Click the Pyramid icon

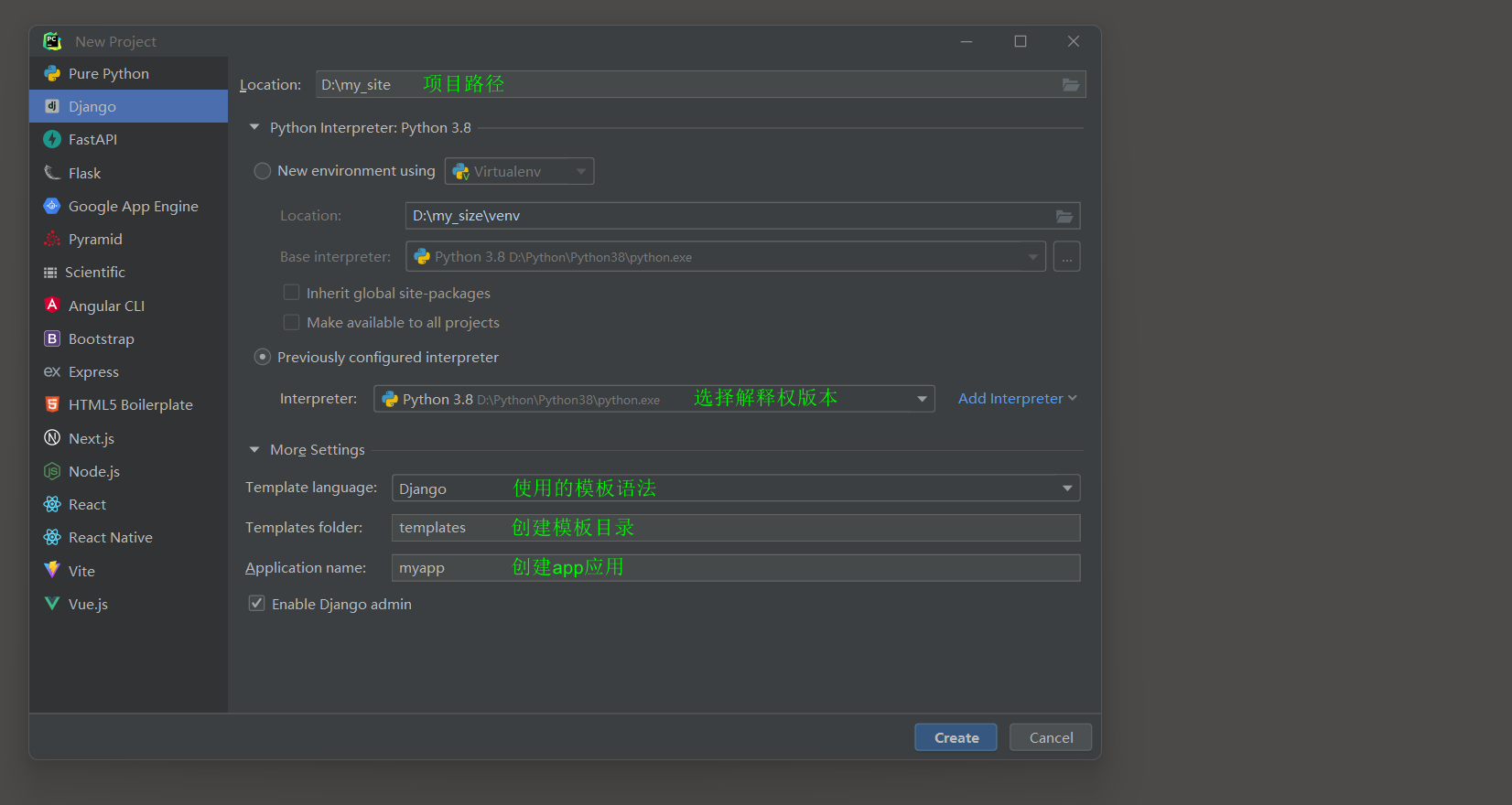point(52,239)
